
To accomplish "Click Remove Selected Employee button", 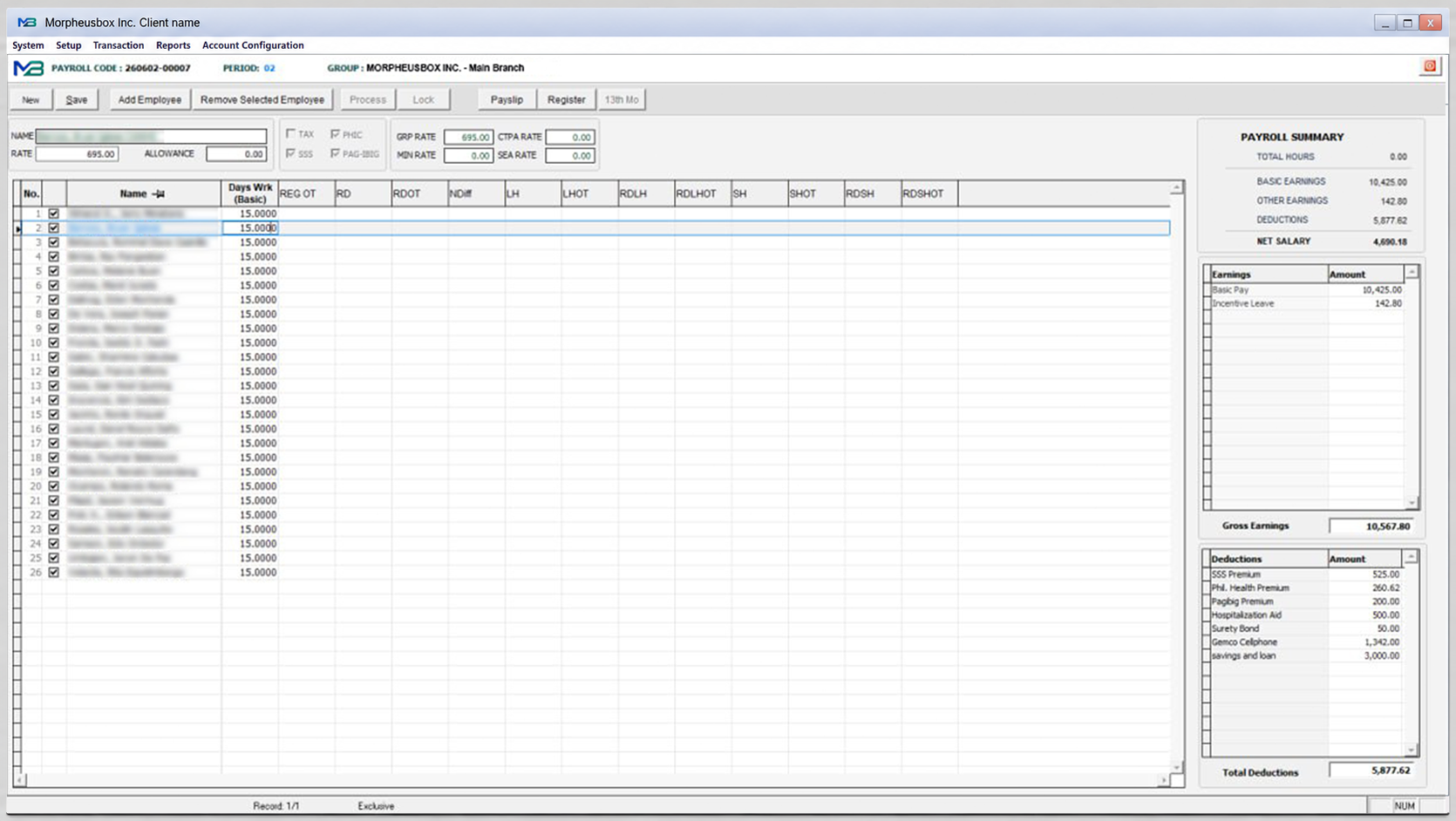I will [262, 99].
